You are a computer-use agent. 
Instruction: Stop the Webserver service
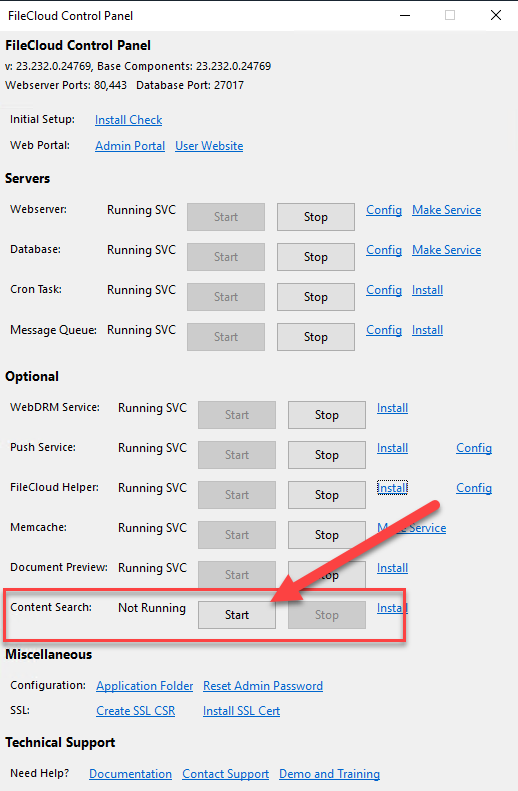tap(316, 217)
